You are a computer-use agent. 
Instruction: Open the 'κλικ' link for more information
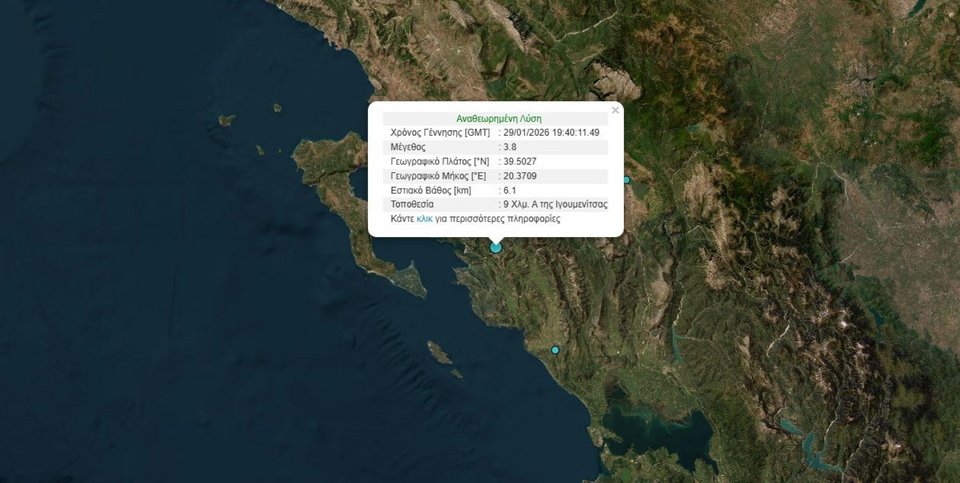click(424, 218)
